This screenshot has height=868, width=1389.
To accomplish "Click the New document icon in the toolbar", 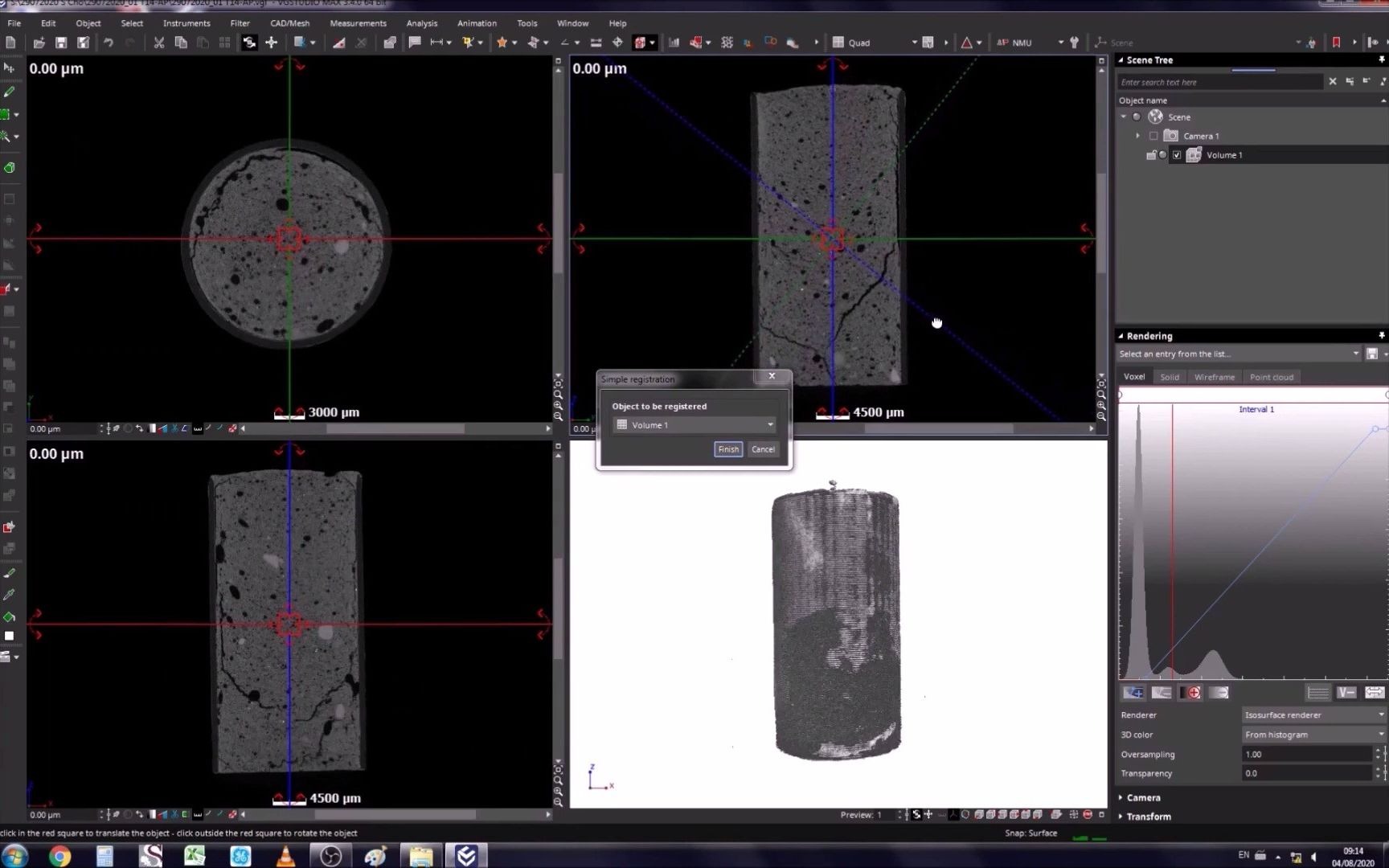I will (x=11, y=43).
